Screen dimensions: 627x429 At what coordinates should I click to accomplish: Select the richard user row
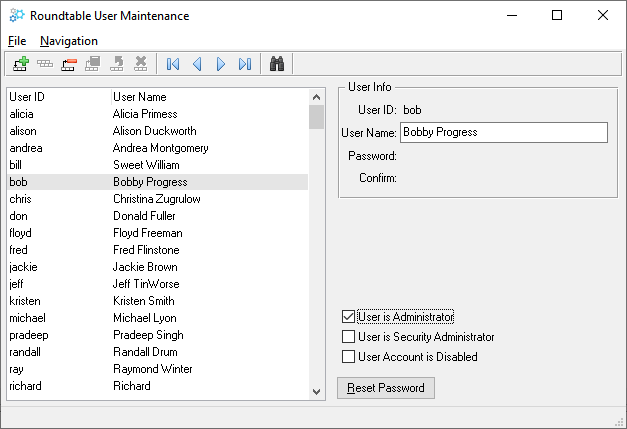tap(158, 386)
